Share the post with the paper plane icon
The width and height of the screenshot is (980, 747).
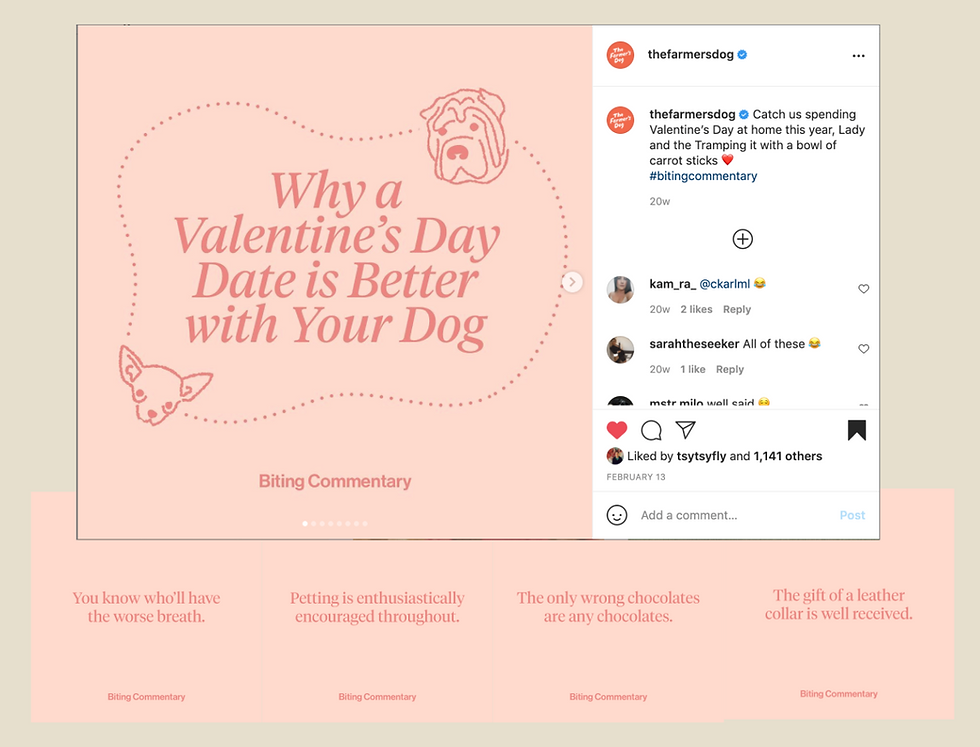click(686, 429)
